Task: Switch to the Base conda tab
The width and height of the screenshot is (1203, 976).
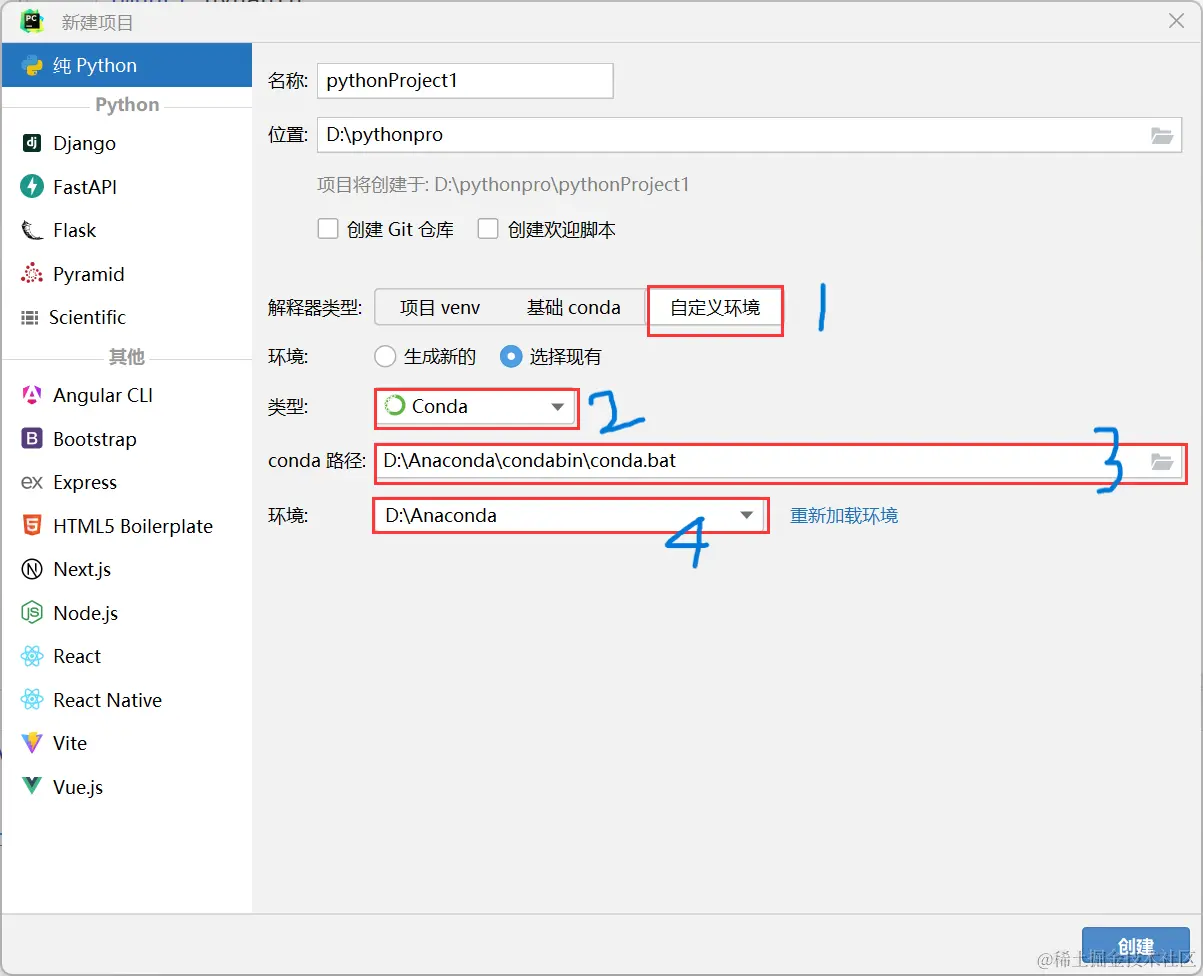Action: [x=574, y=308]
